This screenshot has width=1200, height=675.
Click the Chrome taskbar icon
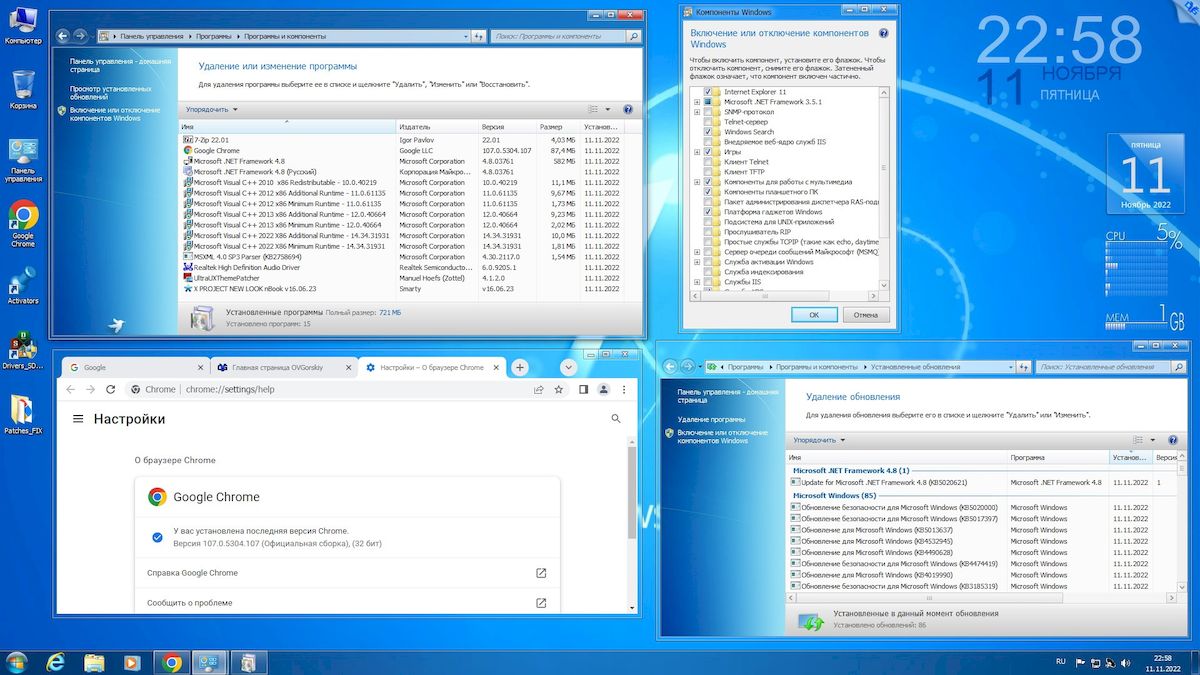(x=172, y=661)
